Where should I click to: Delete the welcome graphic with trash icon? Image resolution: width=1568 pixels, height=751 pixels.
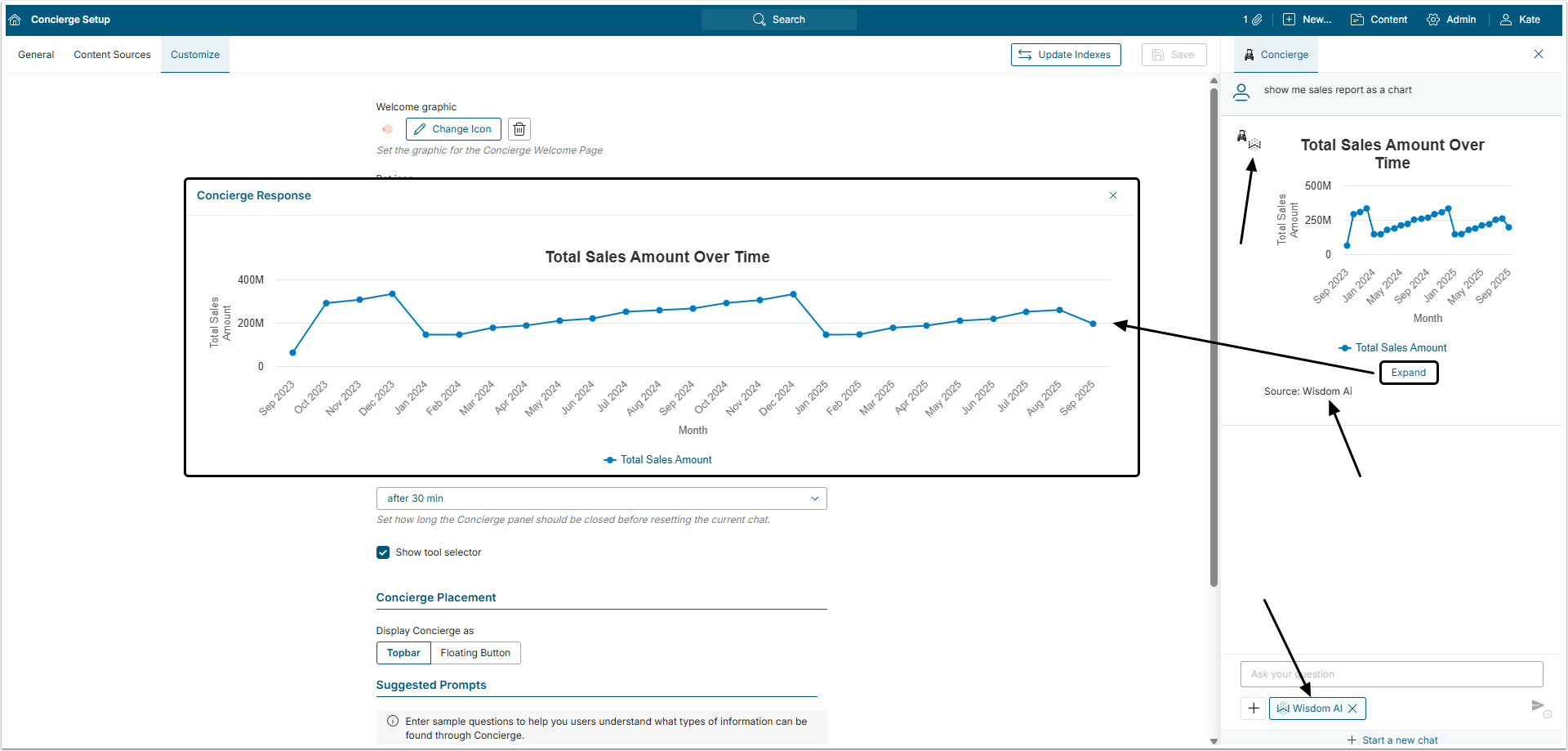519,129
